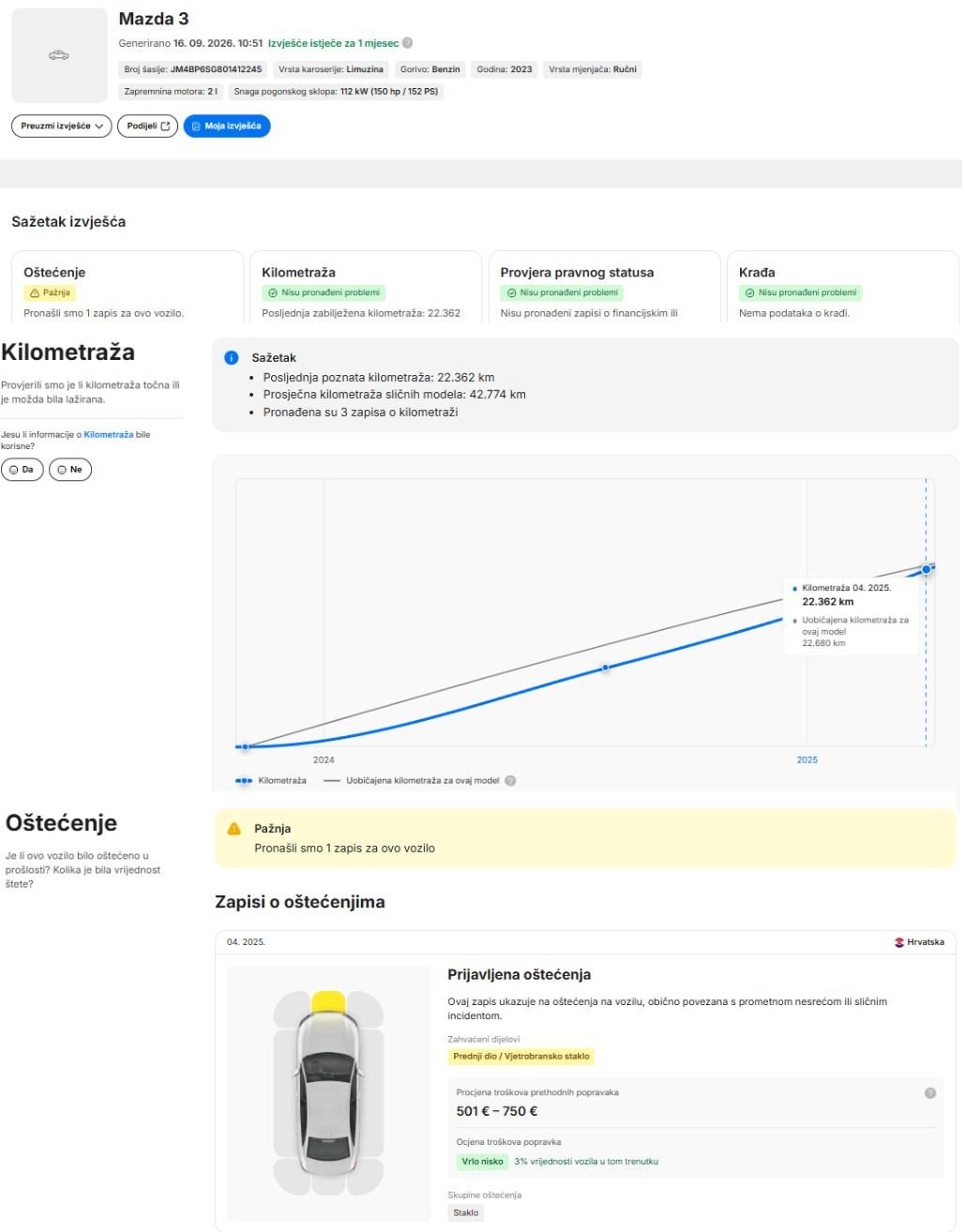The image size is (965, 1232).
Task: Answer Ne to the feedback question
Action: [x=70, y=469]
